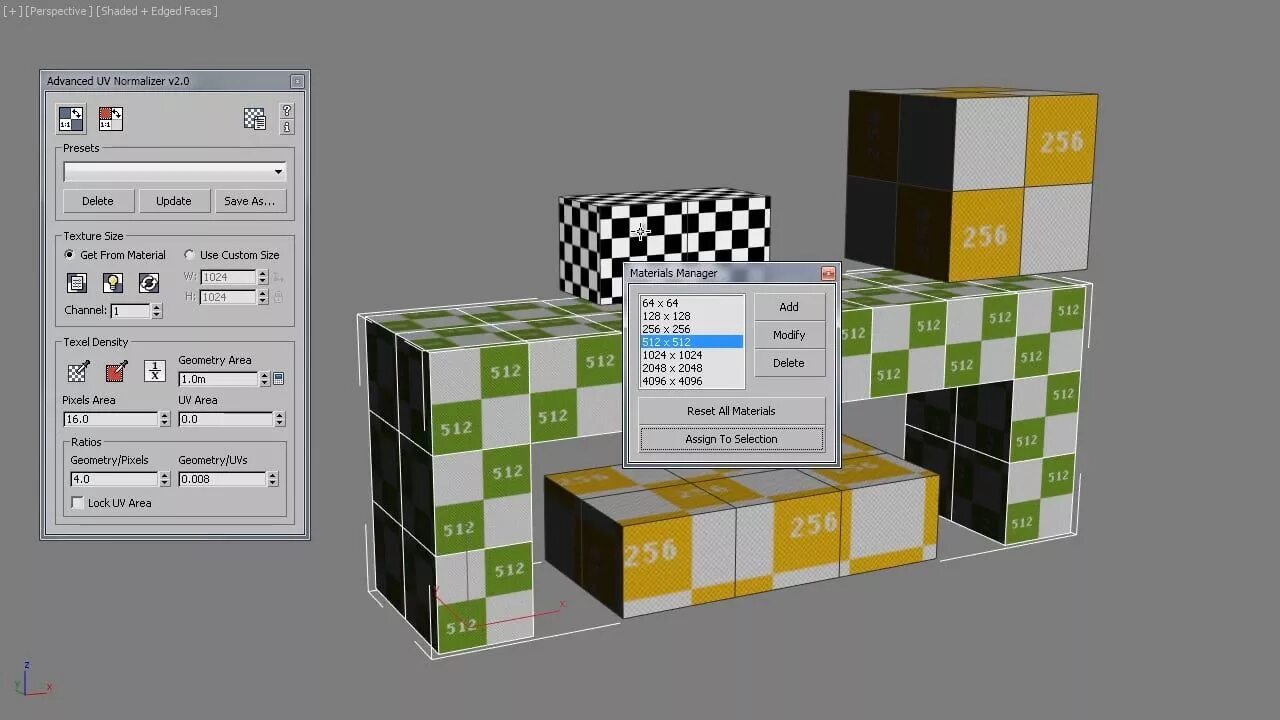
Task: Select 64 x 64 in the materials list
Action: click(691, 303)
